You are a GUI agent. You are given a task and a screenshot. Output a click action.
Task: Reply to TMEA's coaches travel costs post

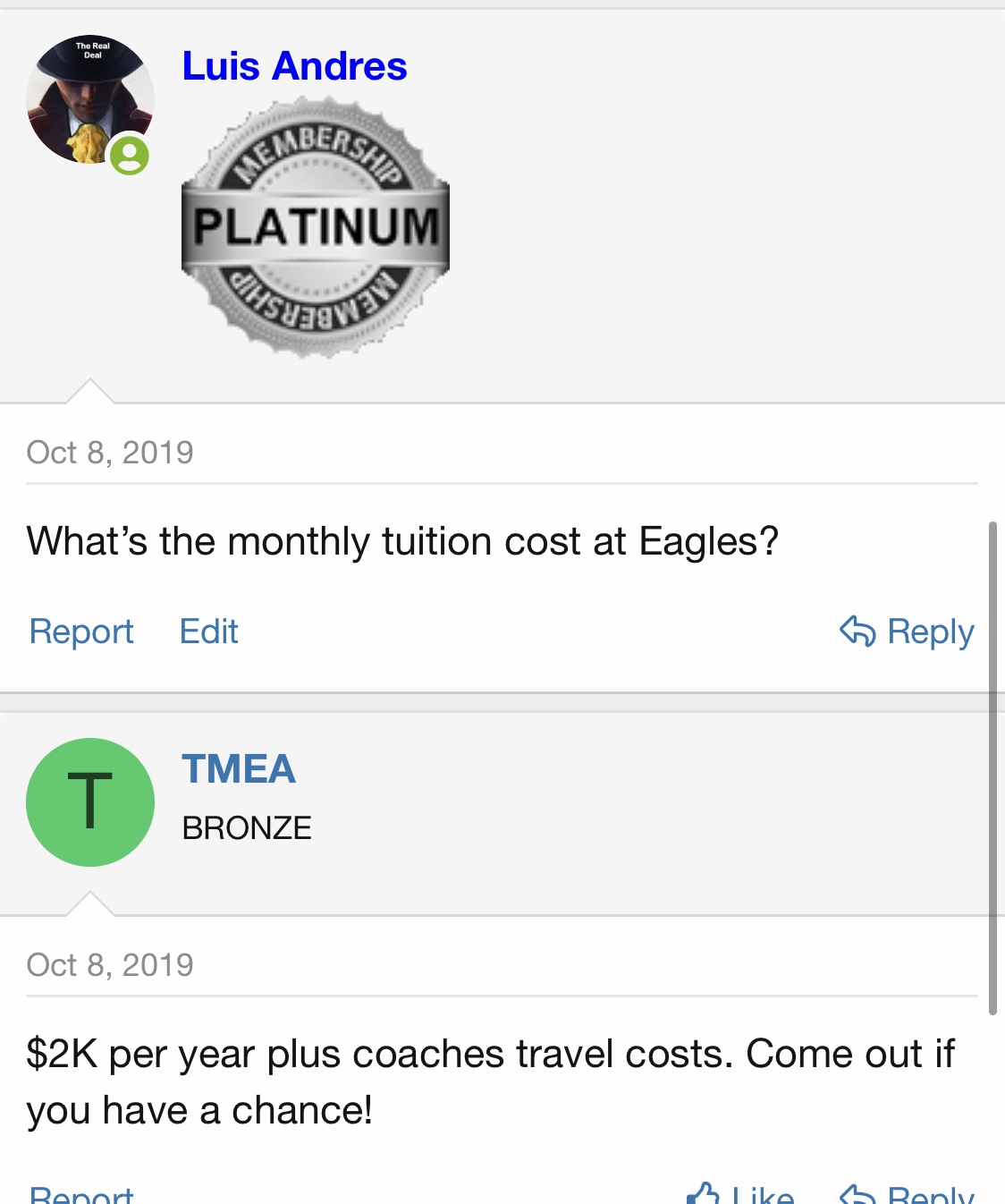(x=930, y=1195)
